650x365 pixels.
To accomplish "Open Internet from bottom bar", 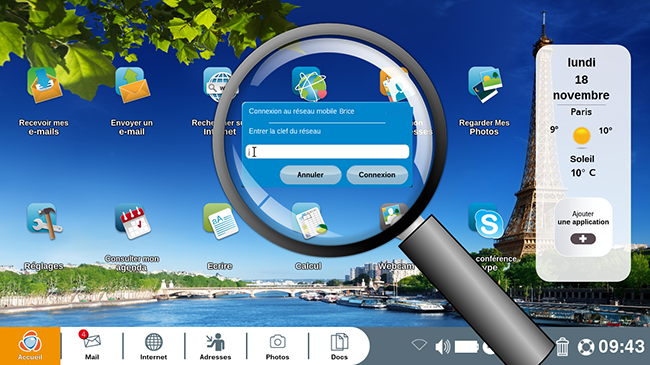I will [153, 346].
